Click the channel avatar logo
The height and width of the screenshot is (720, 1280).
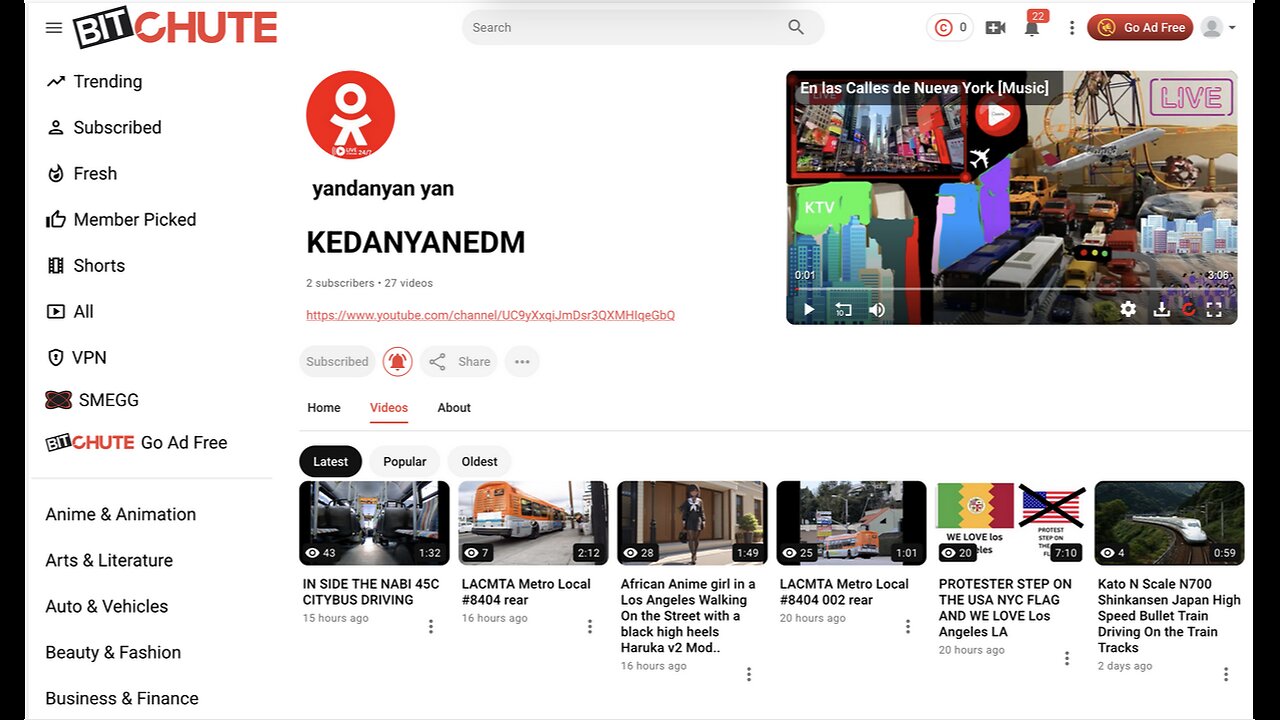coord(350,115)
